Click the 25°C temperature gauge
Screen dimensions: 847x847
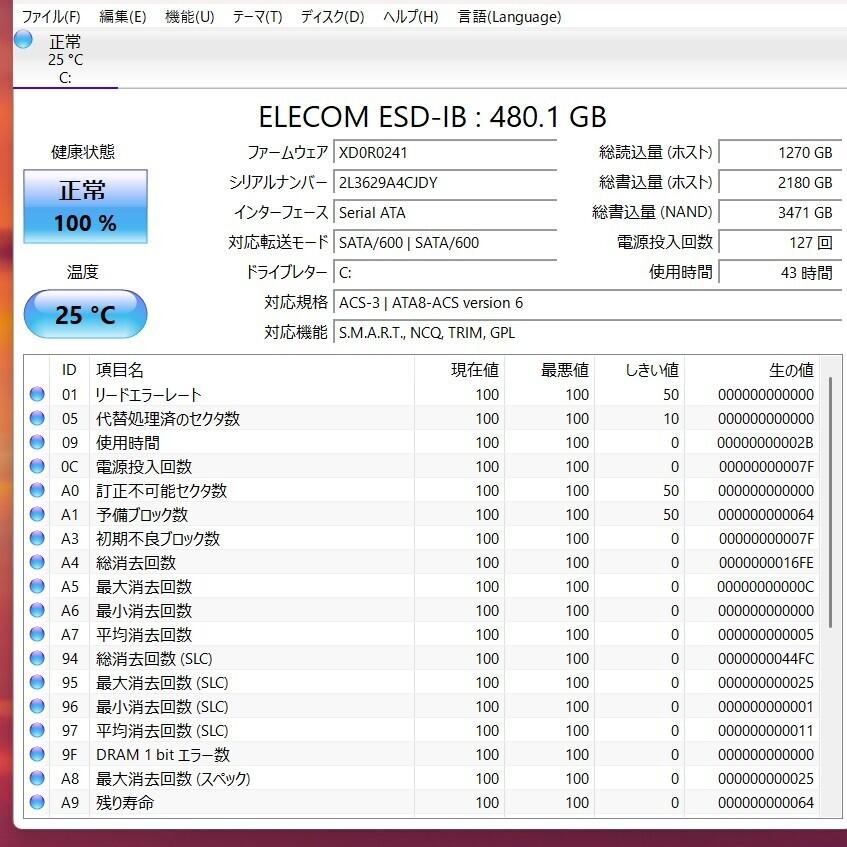click(85, 313)
